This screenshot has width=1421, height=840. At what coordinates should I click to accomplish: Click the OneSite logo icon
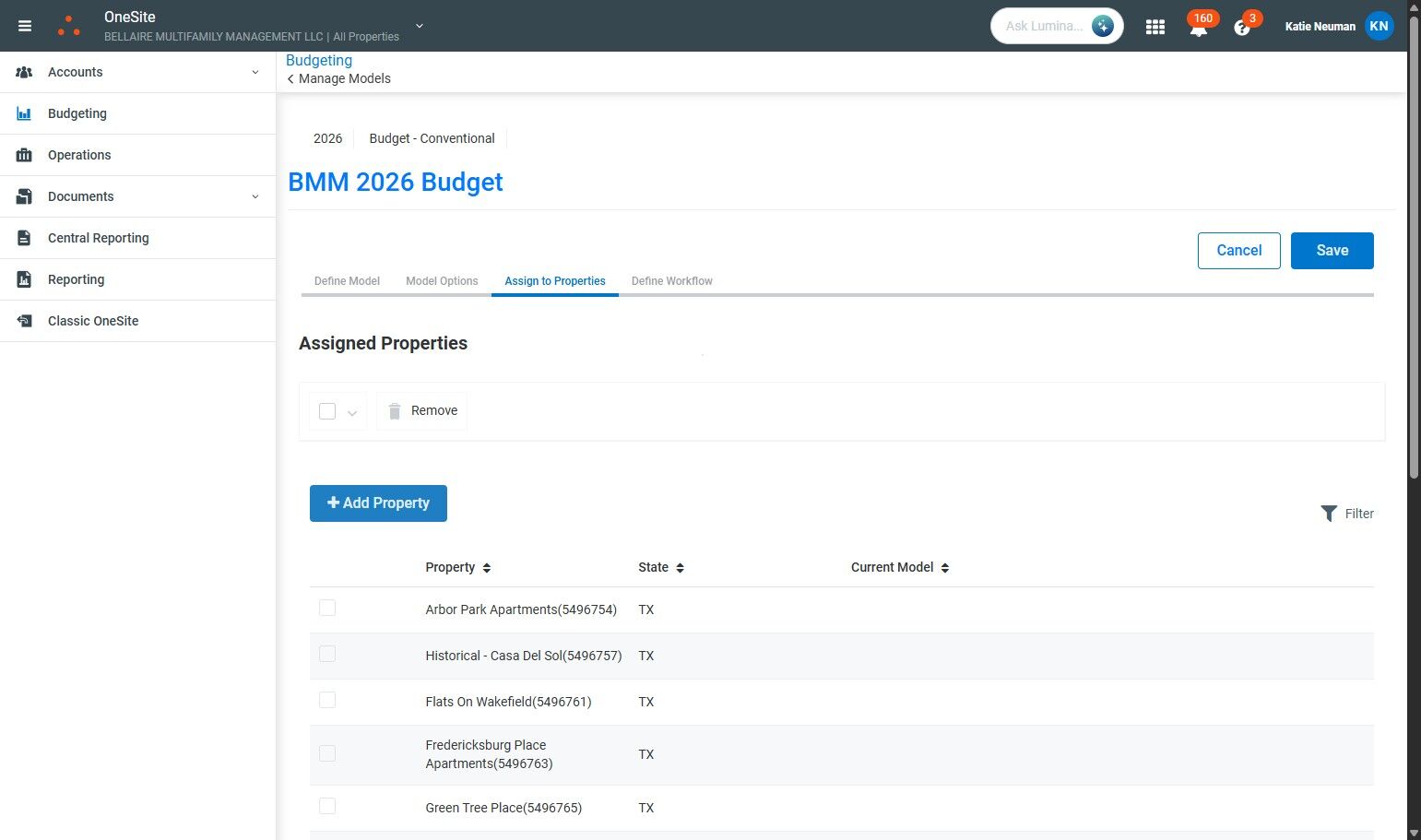[x=69, y=26]
